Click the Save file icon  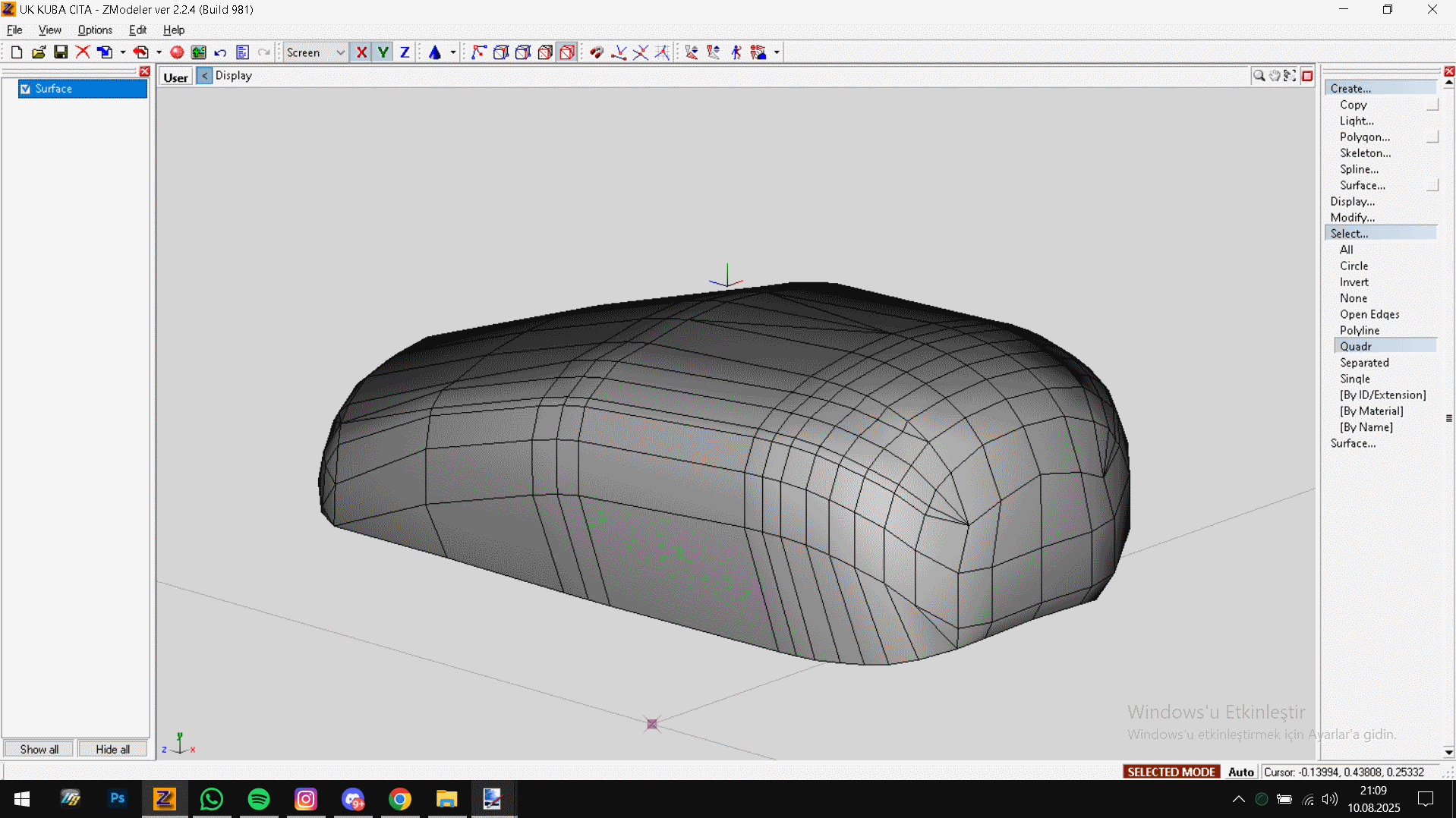click(x=61, y=52)
